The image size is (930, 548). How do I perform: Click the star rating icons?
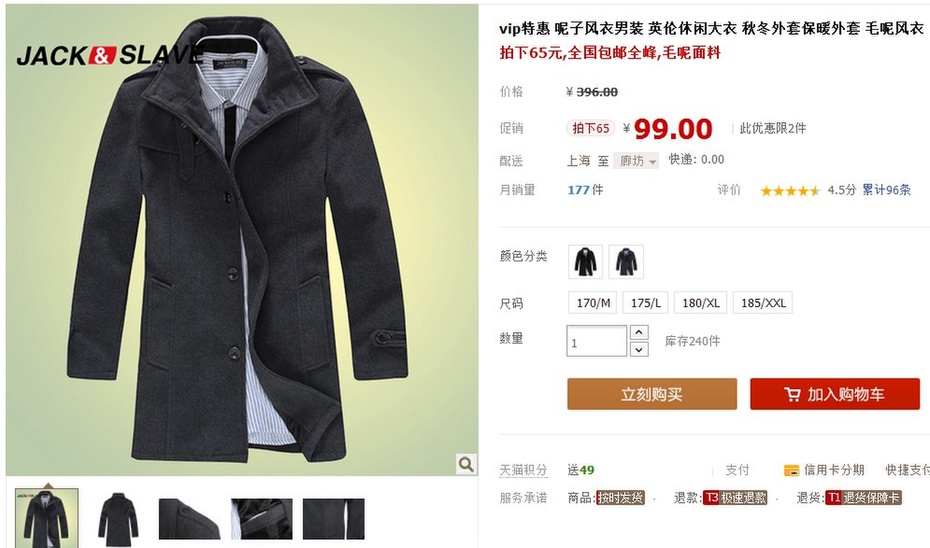coord(790,190)
